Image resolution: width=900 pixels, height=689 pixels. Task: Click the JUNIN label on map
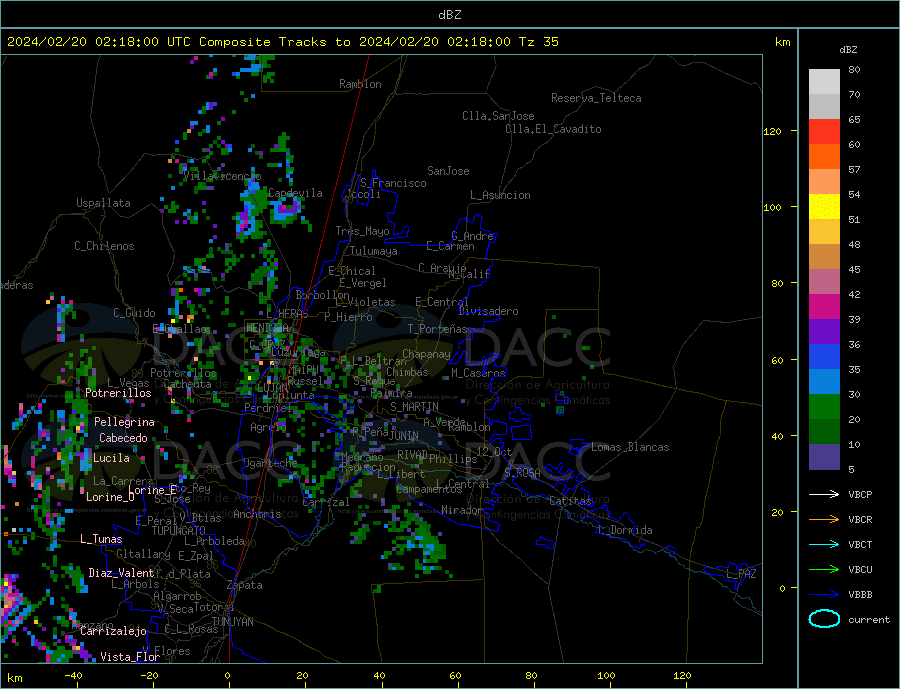pyautogui.click(x=404, y=436)
